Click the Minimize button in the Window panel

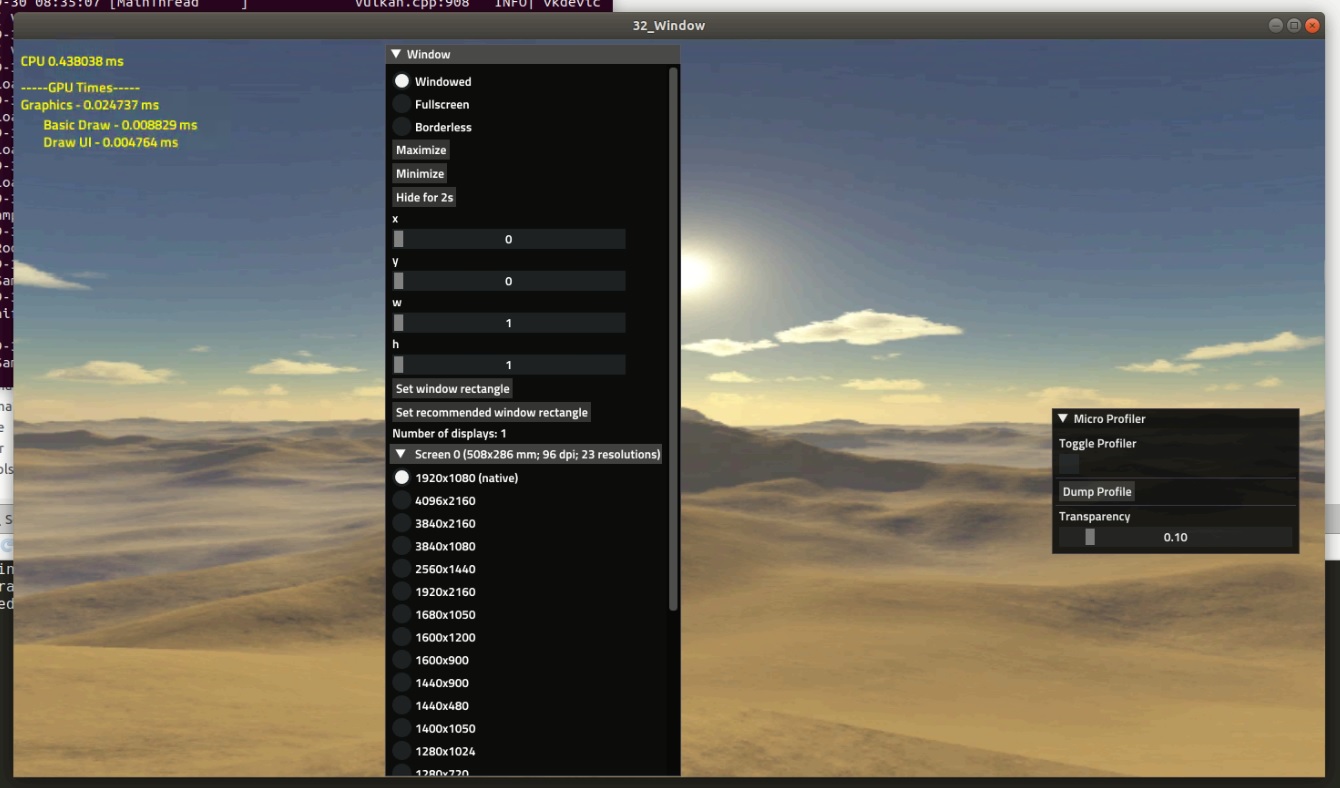coord(419,173)
